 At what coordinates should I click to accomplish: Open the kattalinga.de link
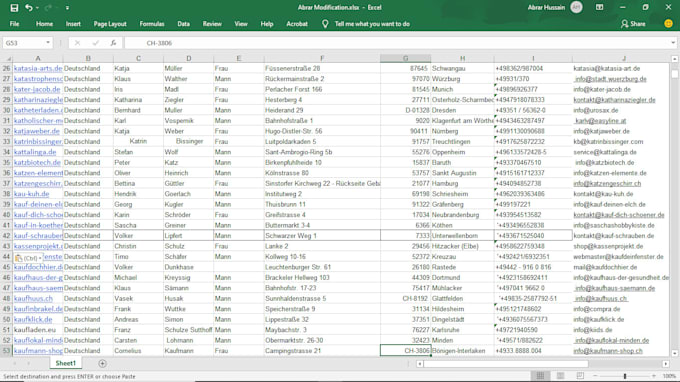[35, 152]
